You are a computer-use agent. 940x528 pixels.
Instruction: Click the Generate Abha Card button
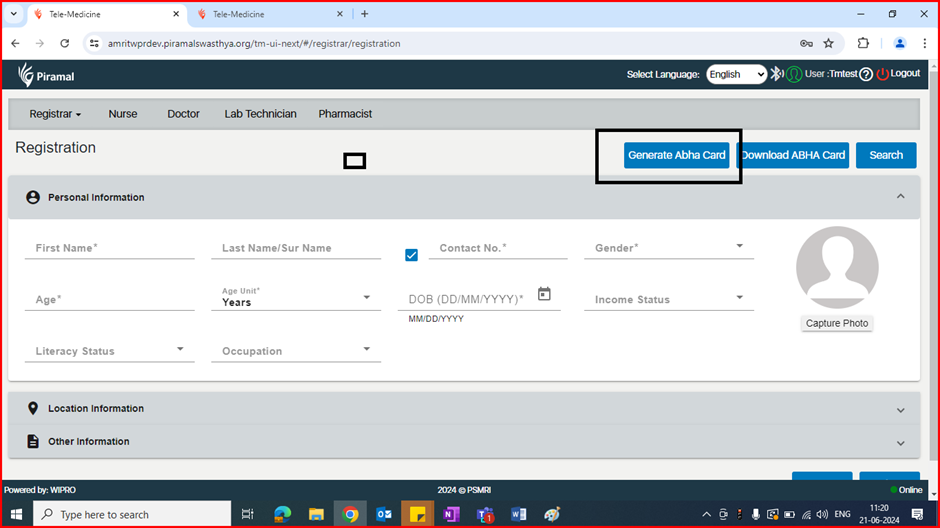[x=676, y=155]
